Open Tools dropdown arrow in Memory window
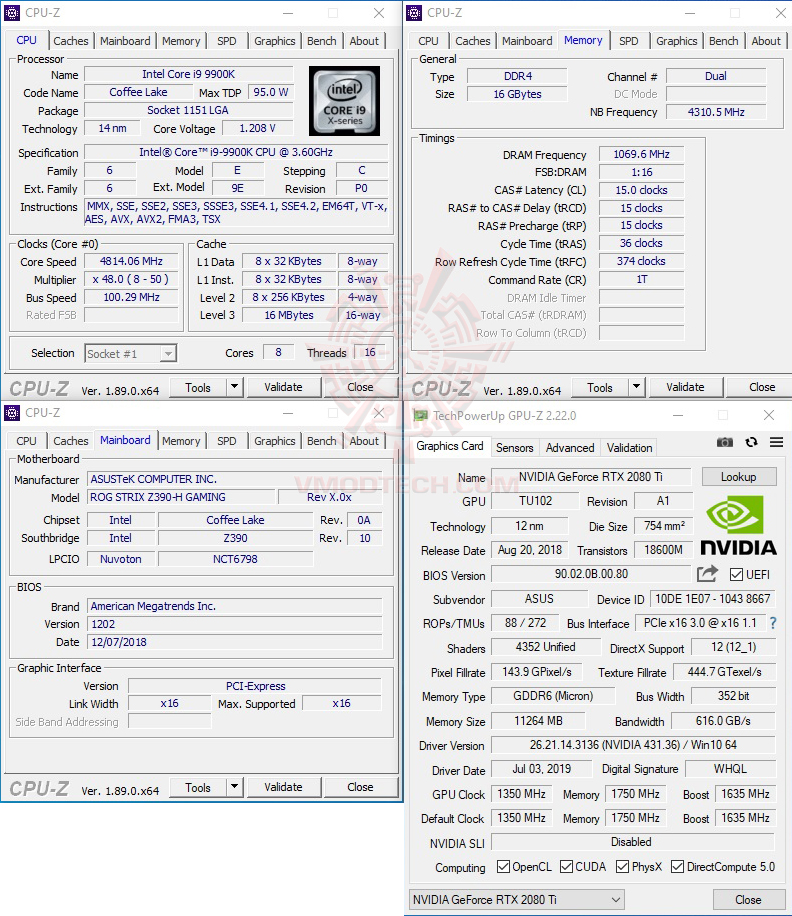The width and height of the screenshot is (792, 916). 636,387
